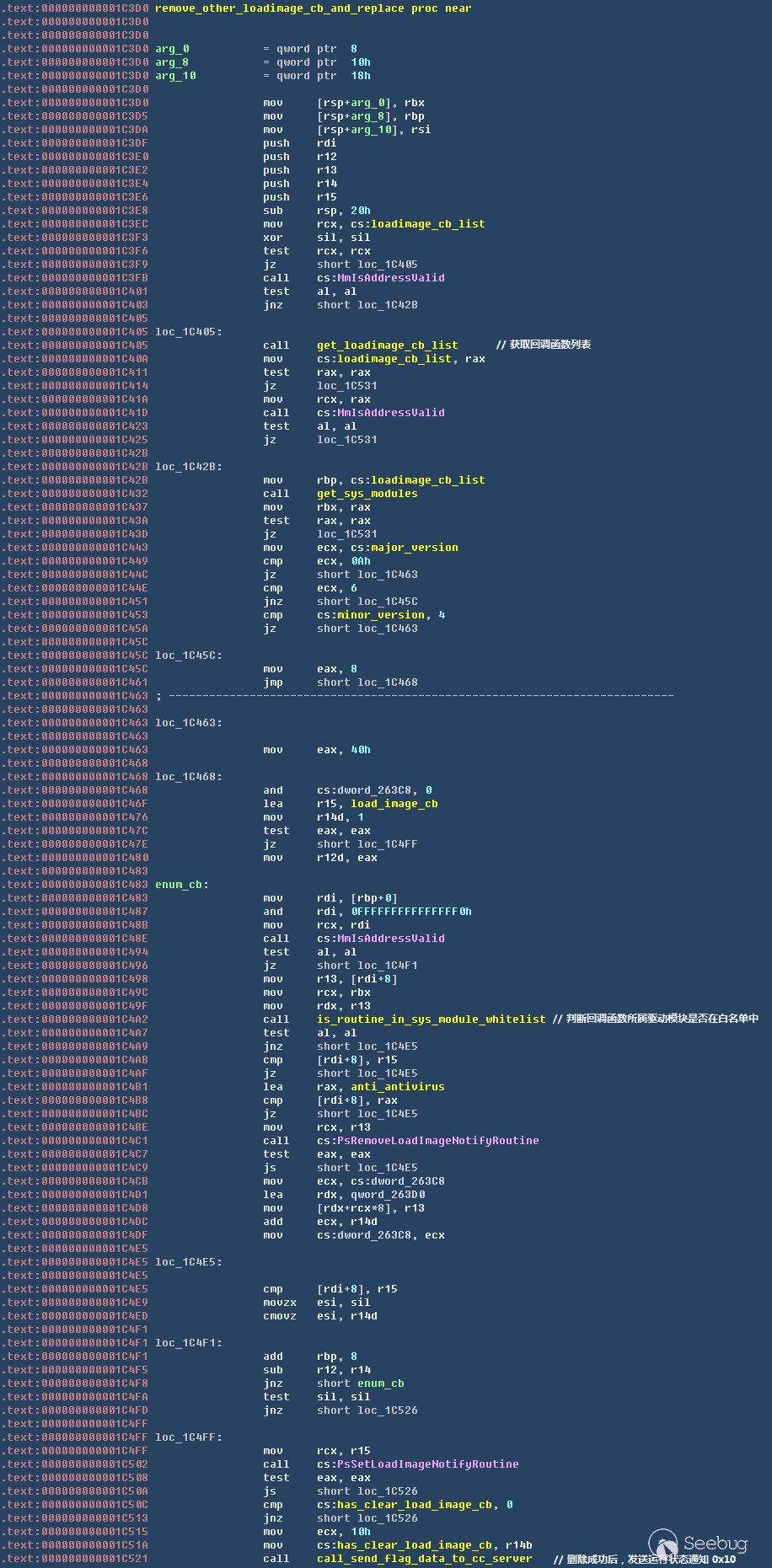The height and width of the screenshot is (1568, 772).
Task: Click the is_routine_in_sys_module_whitelist call target
Action: tap(432, 1019)
